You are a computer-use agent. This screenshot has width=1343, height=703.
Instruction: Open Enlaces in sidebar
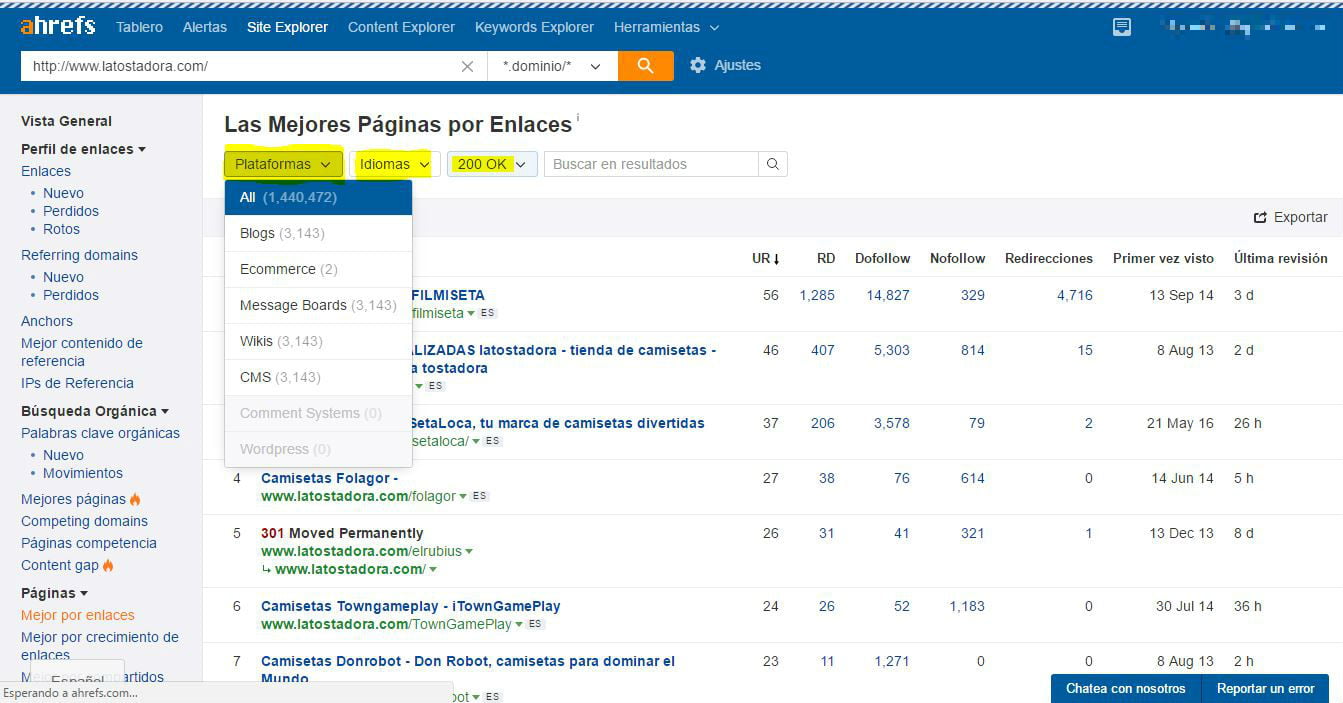(46, 171)
